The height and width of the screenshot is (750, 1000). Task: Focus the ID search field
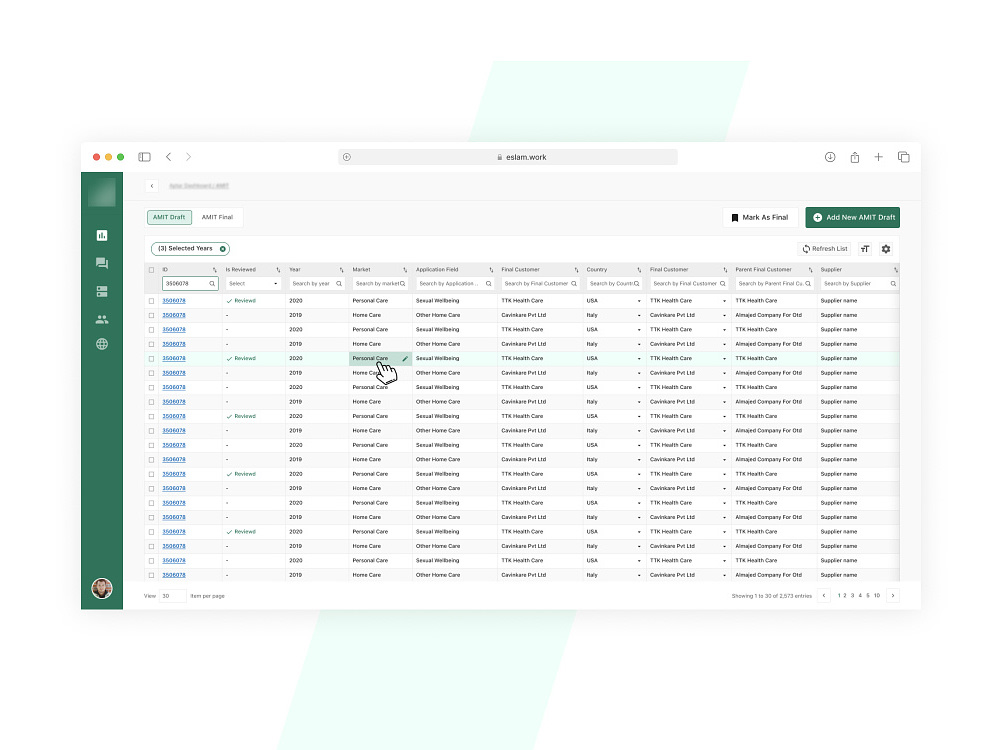tap(190, 284)
